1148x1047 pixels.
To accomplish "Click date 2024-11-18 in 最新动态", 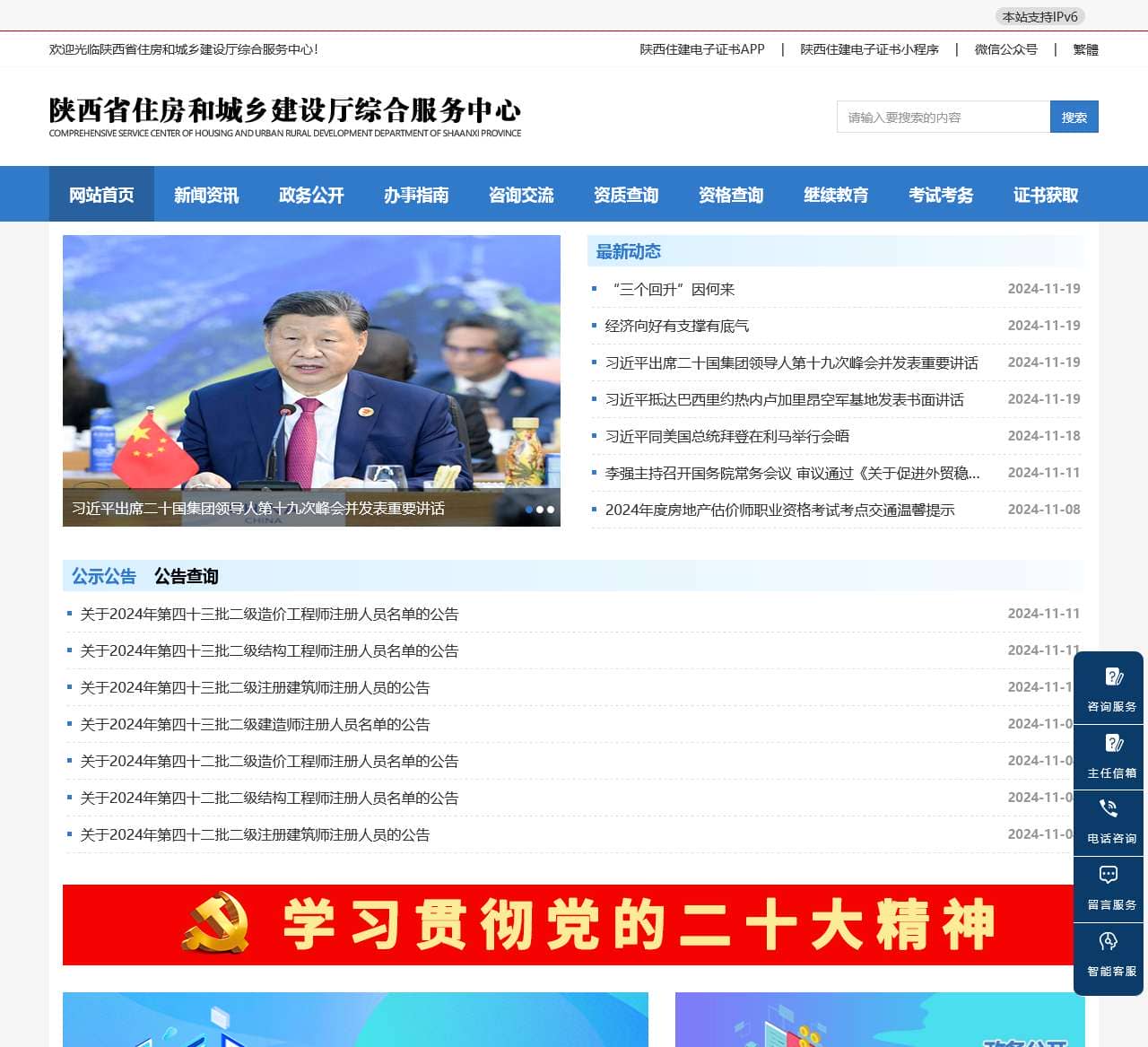I will click(x=1044, y=436).
